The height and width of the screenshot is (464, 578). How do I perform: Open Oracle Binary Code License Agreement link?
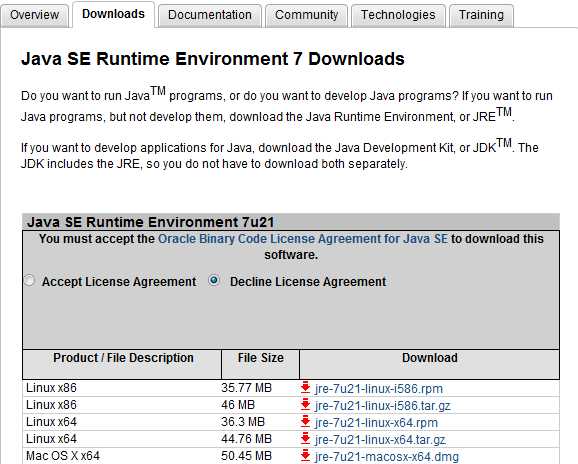(x=303, y=239)
